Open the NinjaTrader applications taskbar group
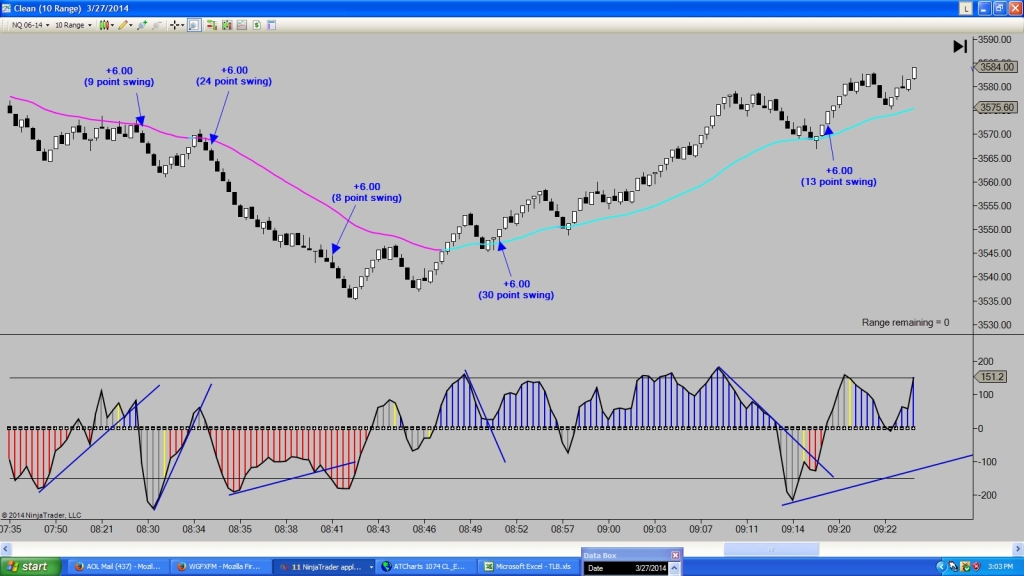 pos(324,566)
